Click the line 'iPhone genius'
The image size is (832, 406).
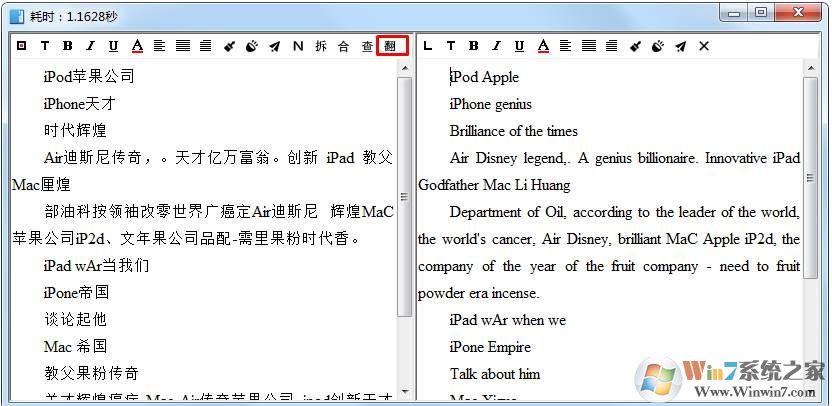[490, 104]
